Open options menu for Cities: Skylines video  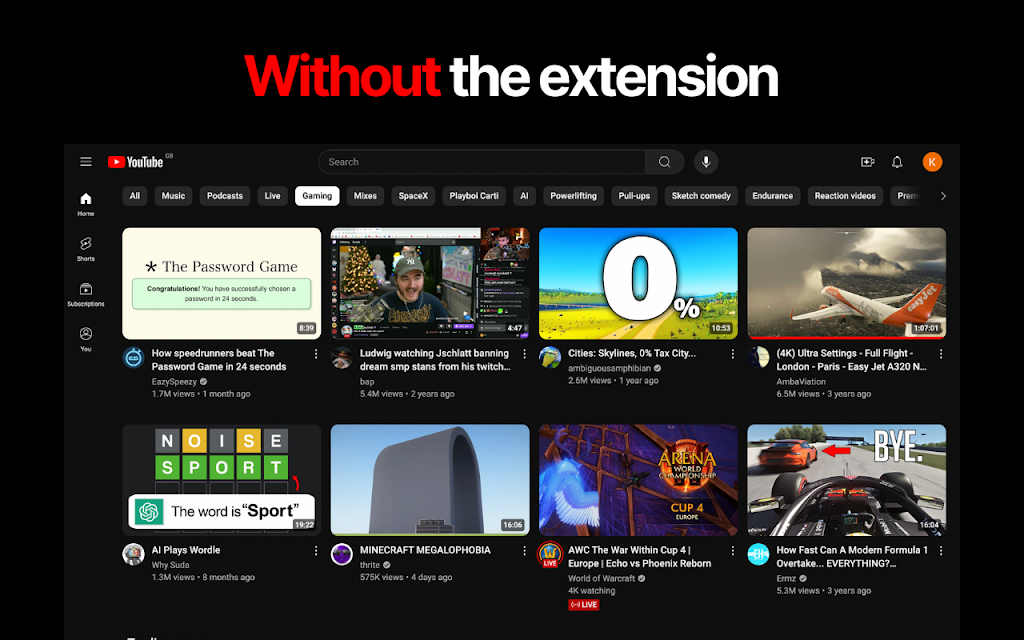coord(733,354)
